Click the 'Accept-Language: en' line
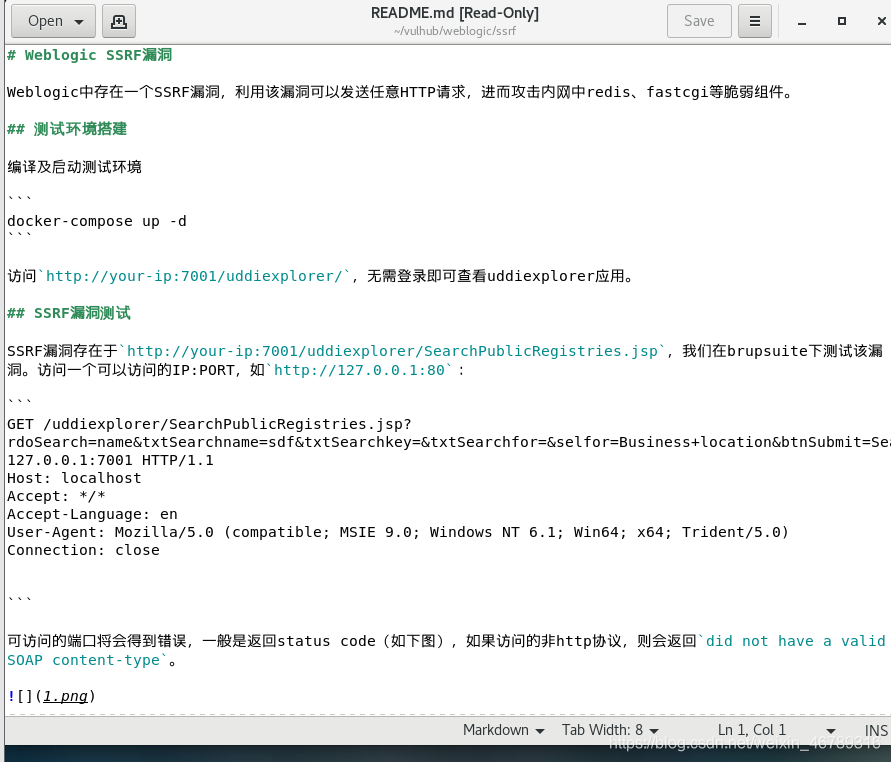This screenshot has height=762, width=891. coord(92,514)
